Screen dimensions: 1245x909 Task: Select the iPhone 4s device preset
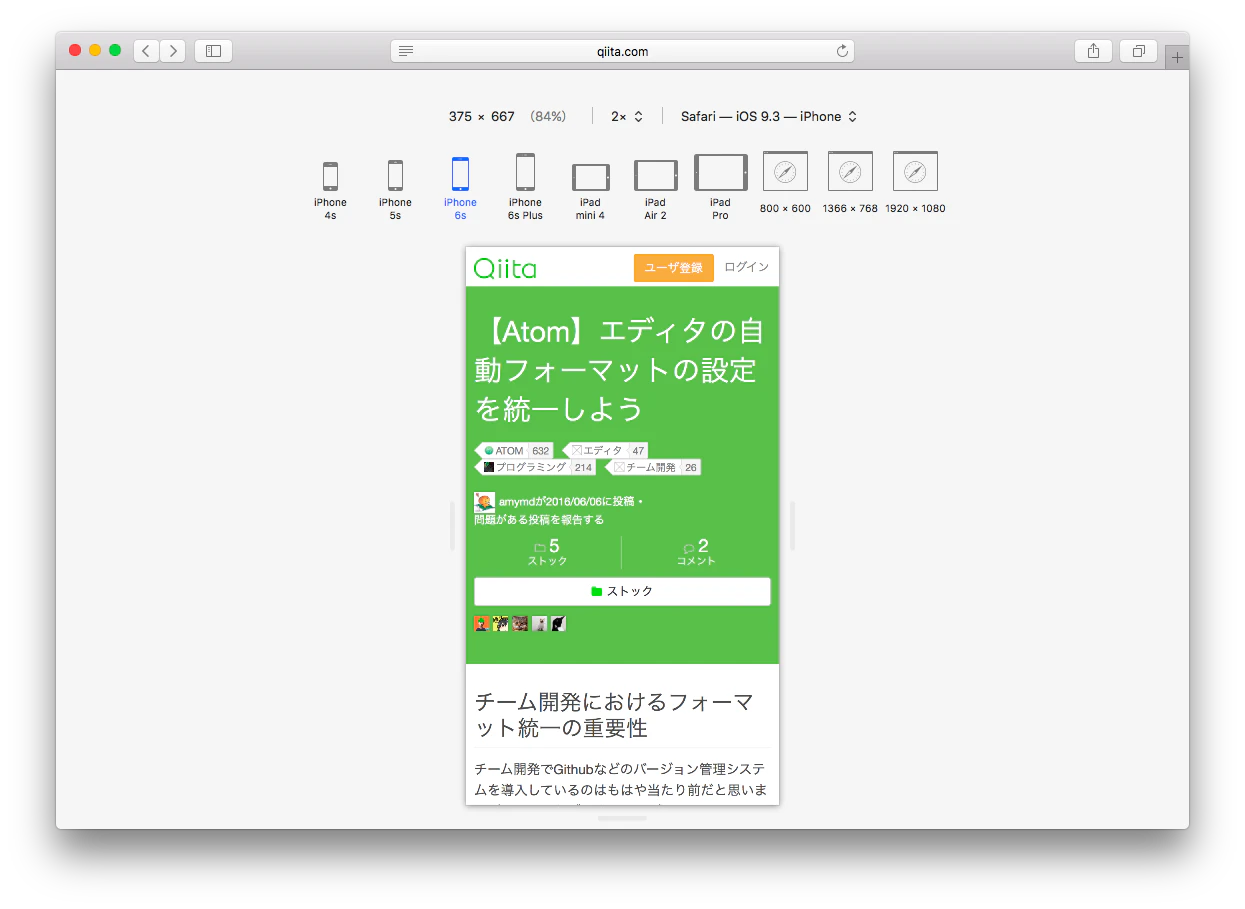pos(330,189)
